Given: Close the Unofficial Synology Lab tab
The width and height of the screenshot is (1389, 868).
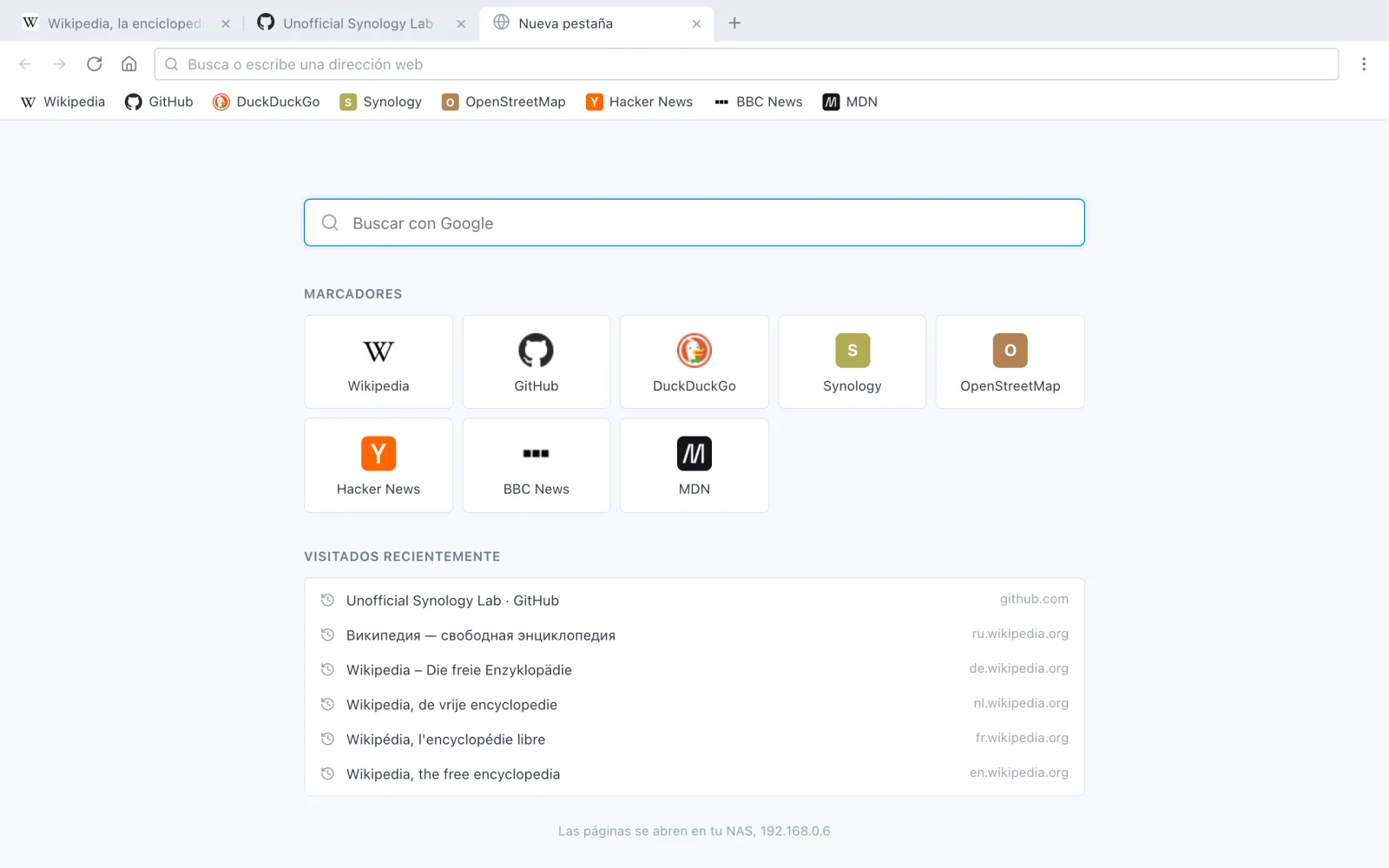Looking at the screenshot, I should (461, 23).
